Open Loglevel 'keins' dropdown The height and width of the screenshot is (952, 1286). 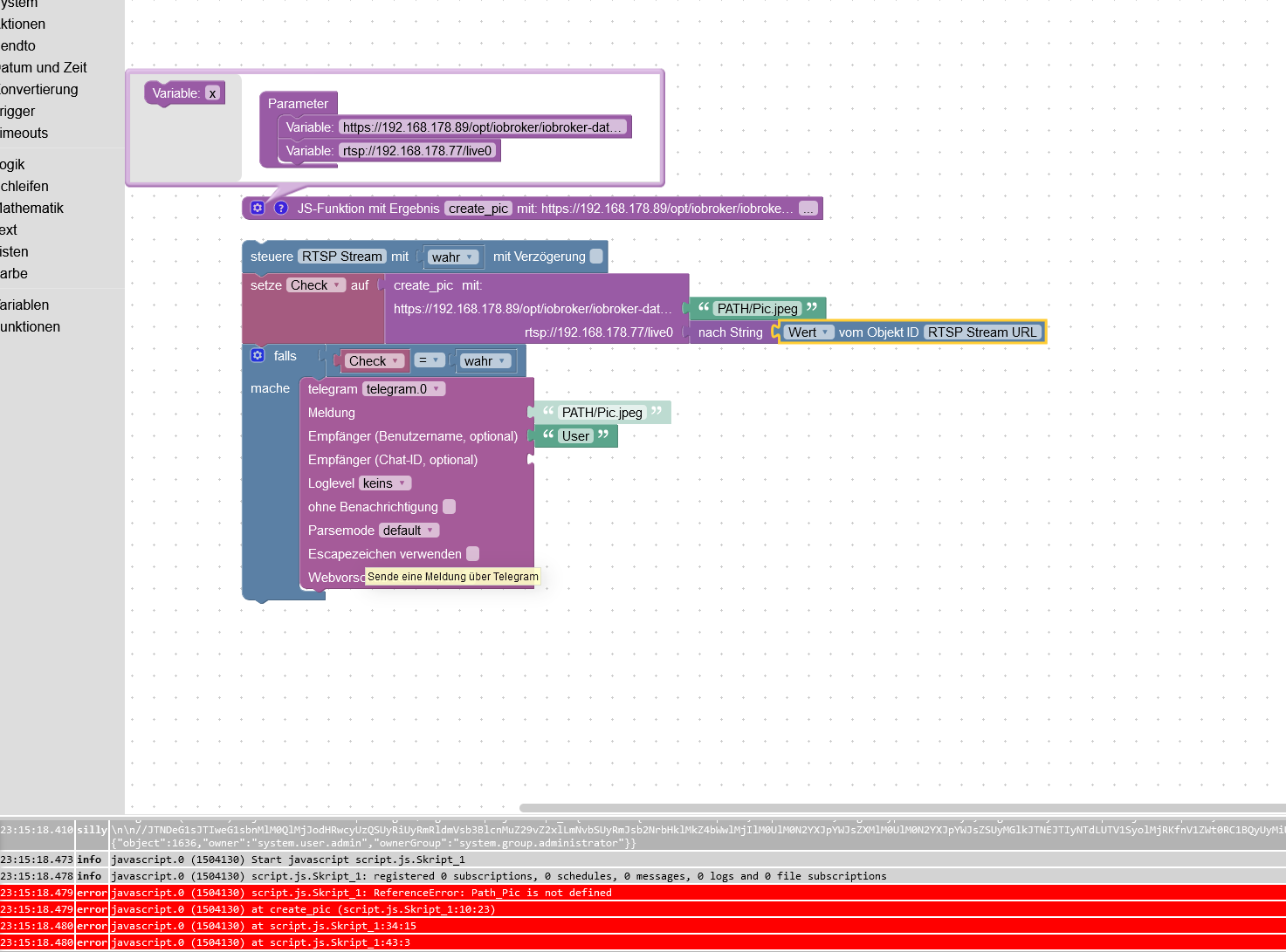point(384,483)
